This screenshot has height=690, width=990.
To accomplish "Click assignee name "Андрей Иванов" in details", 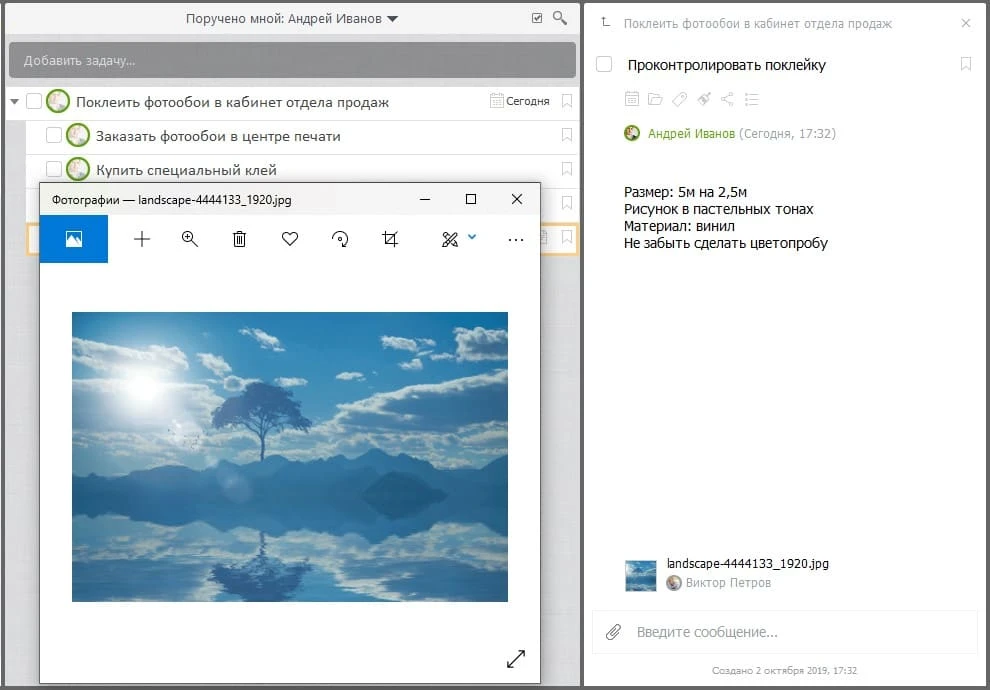I will (691, 133).
